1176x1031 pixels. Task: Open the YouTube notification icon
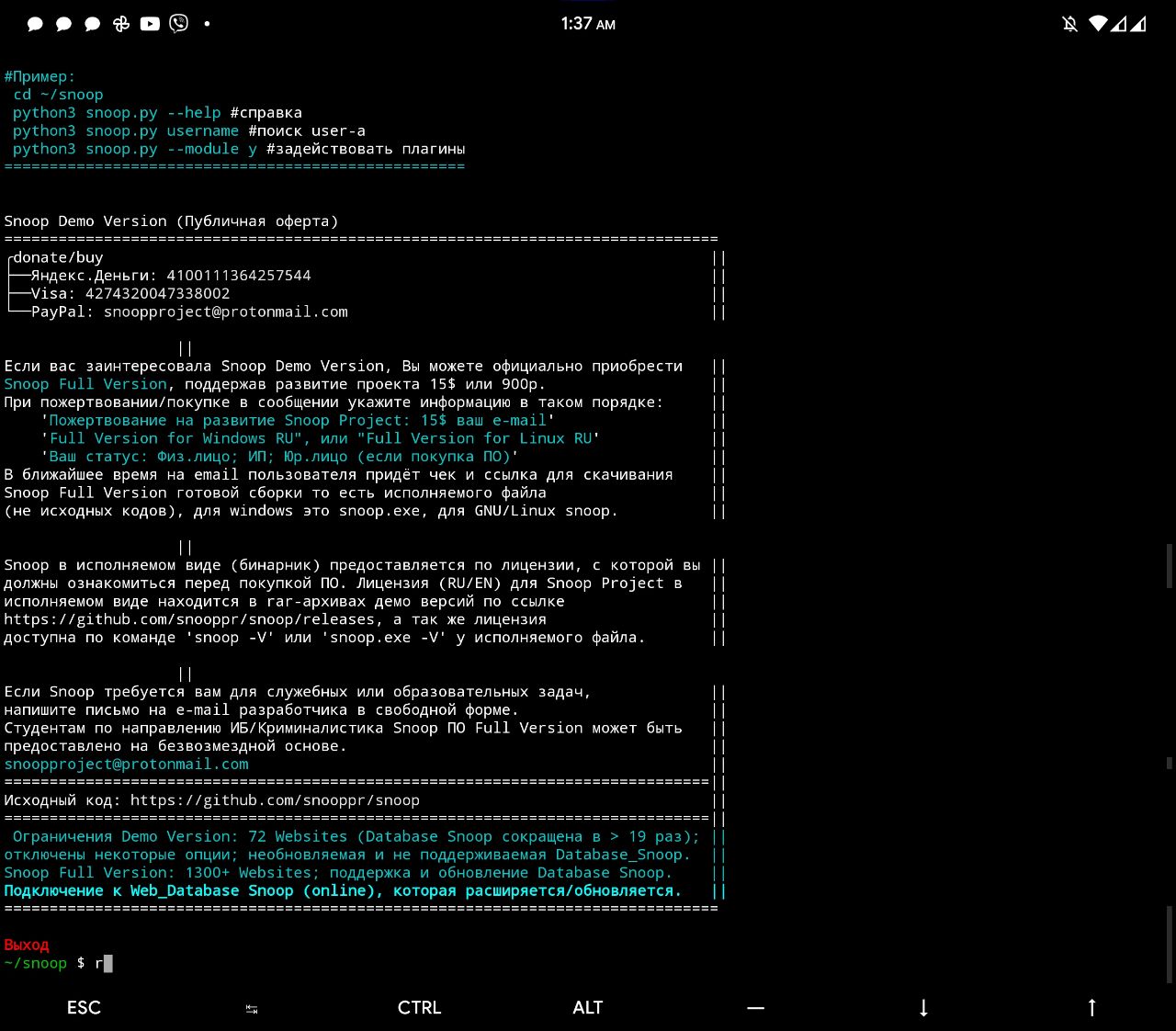tap(150, 24)
